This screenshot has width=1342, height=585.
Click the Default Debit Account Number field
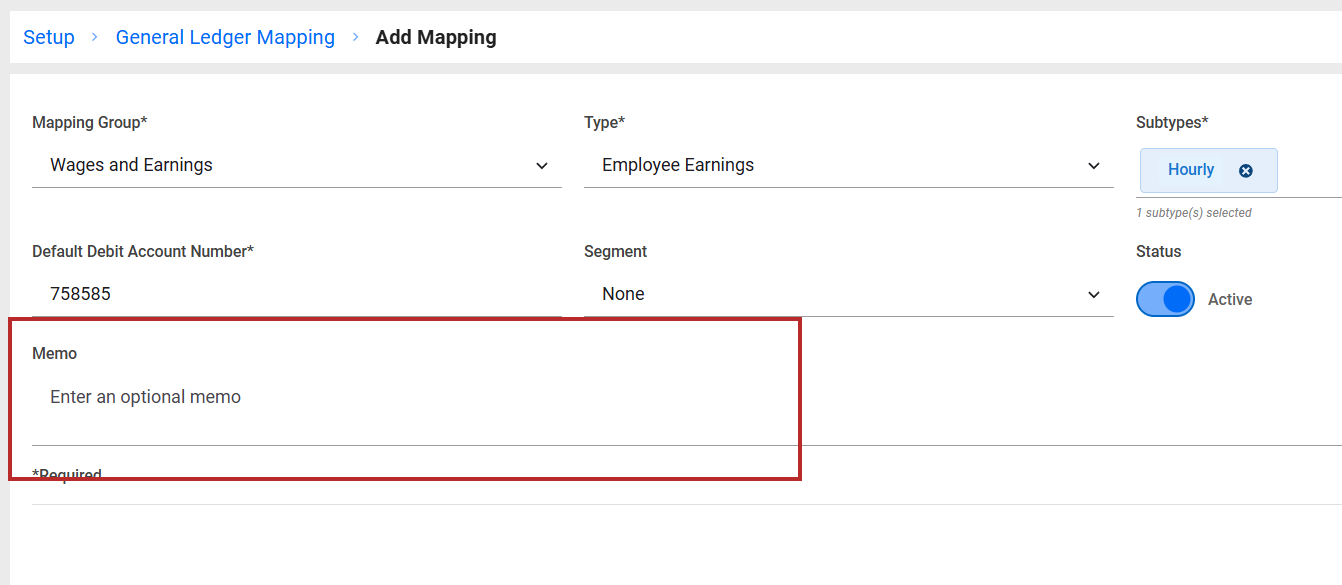pyautogui.click(x=297, y=294)
